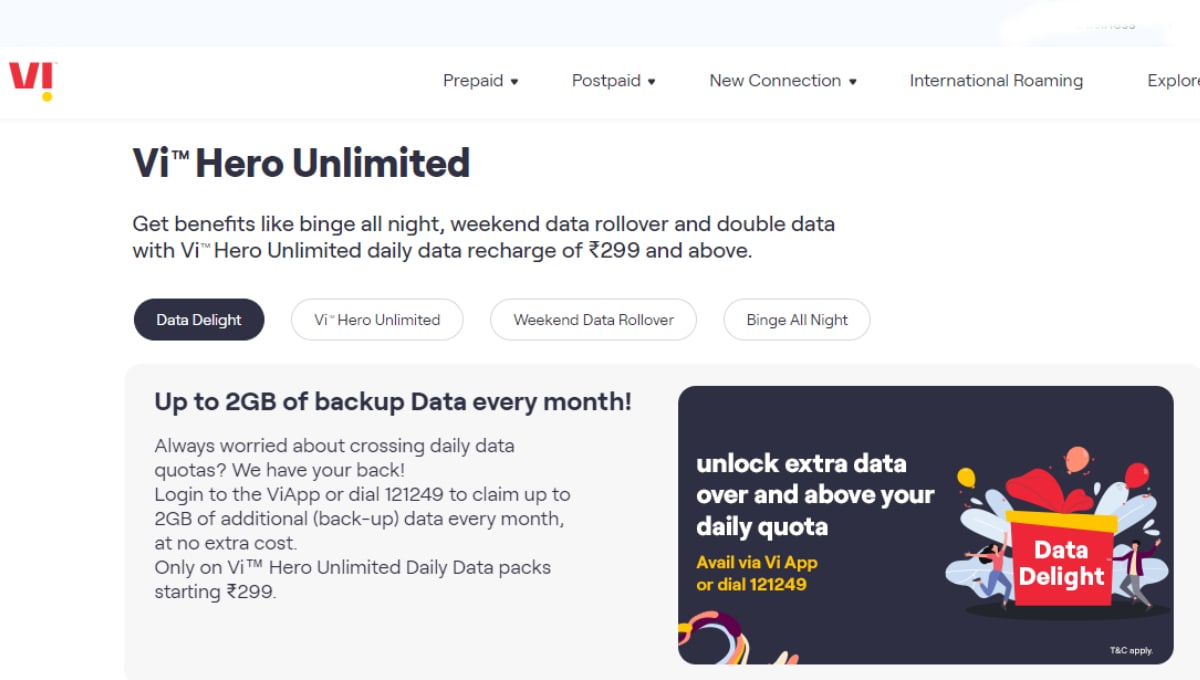Open the International Roaming link
The height and width of the screenshot is (680, 1200).
(996, 81)
